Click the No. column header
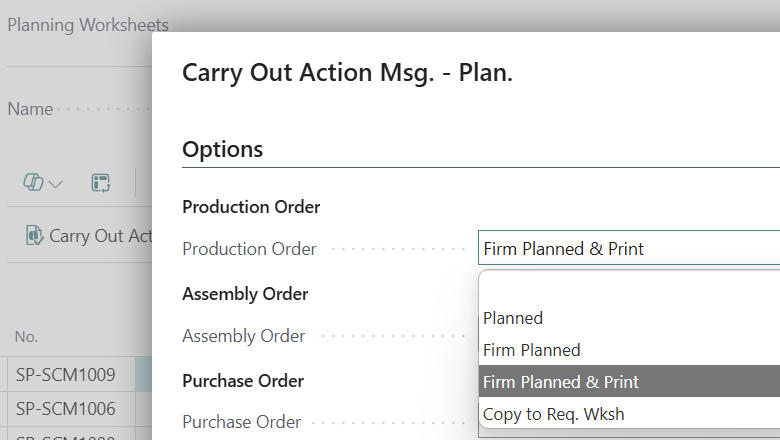 (x=26, y=337)
